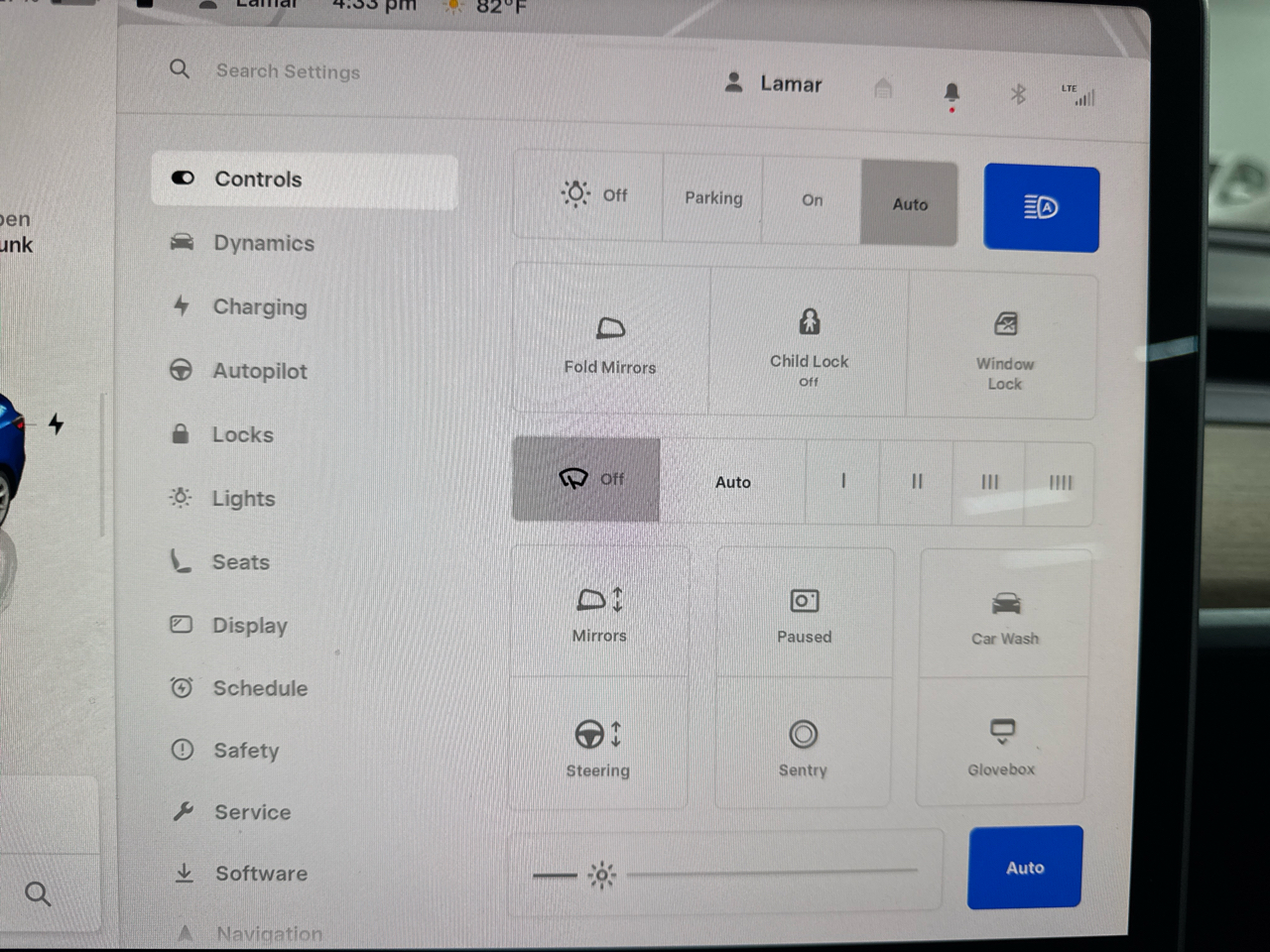Open the Glovebox
Viewport: 1270px width, 952px height.
(1002, 744)
